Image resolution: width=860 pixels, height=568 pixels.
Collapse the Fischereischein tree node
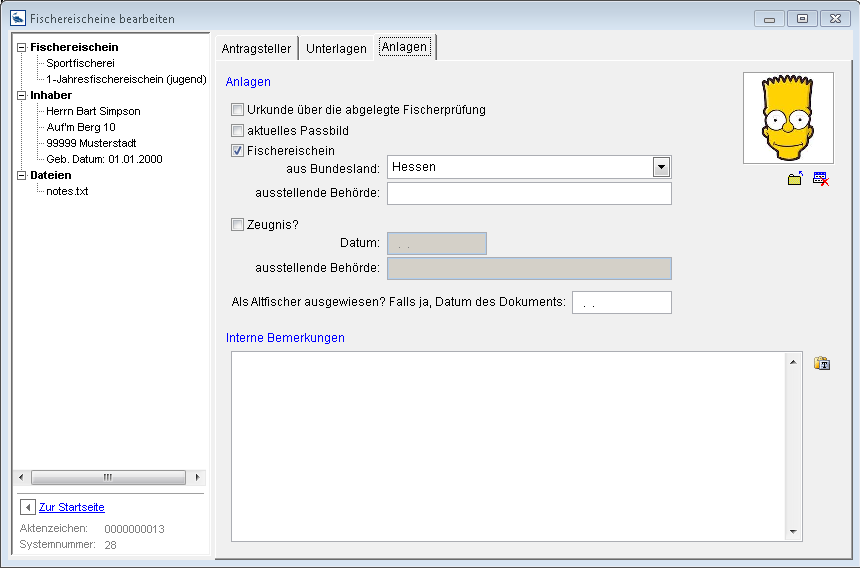(x=22, y=47)
